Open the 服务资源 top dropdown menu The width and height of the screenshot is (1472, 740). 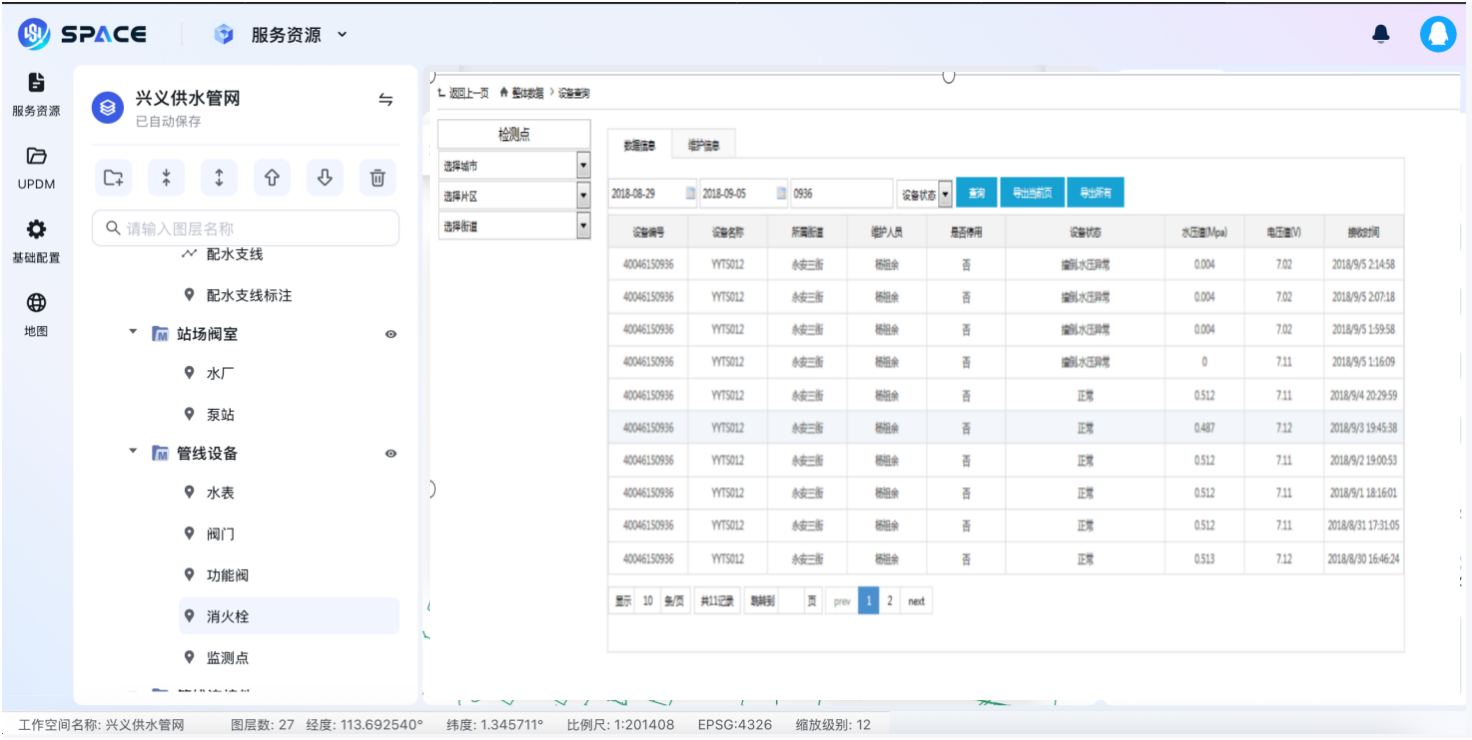coord(297,35)
